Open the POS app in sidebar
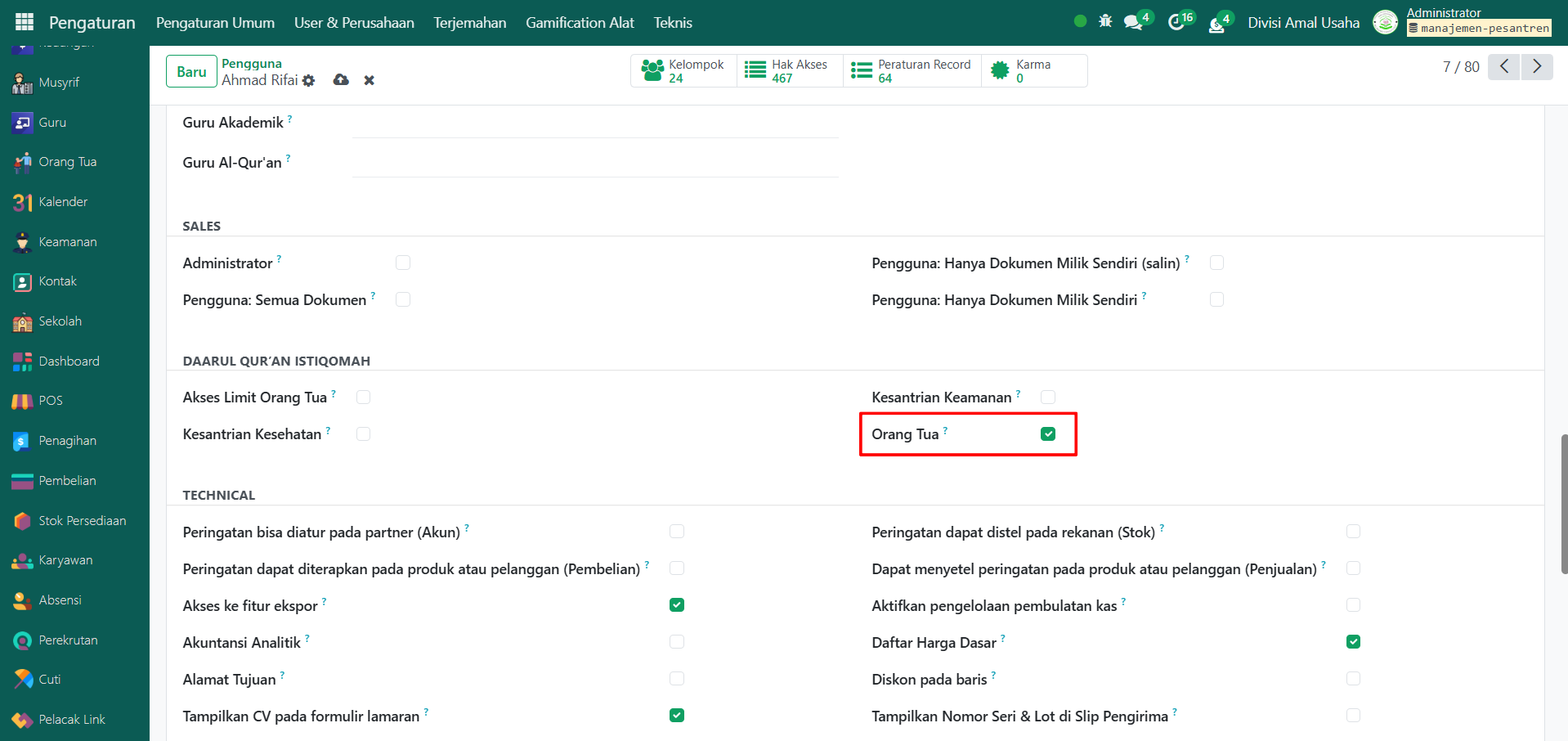 click(50, 401)
